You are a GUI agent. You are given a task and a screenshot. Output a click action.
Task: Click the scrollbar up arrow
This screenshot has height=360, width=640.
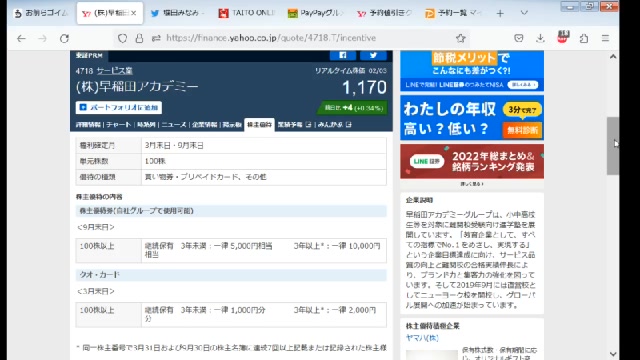coord(613,57)
